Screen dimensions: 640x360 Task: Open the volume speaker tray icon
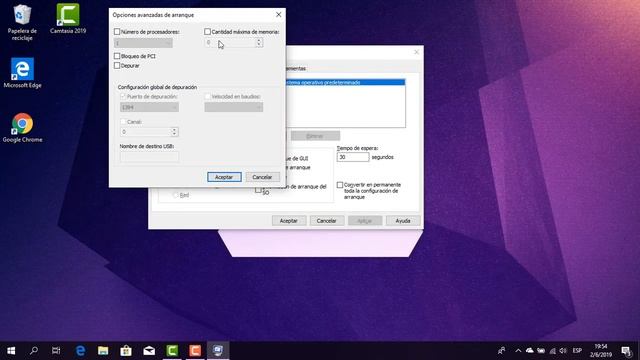pos(563,351)
